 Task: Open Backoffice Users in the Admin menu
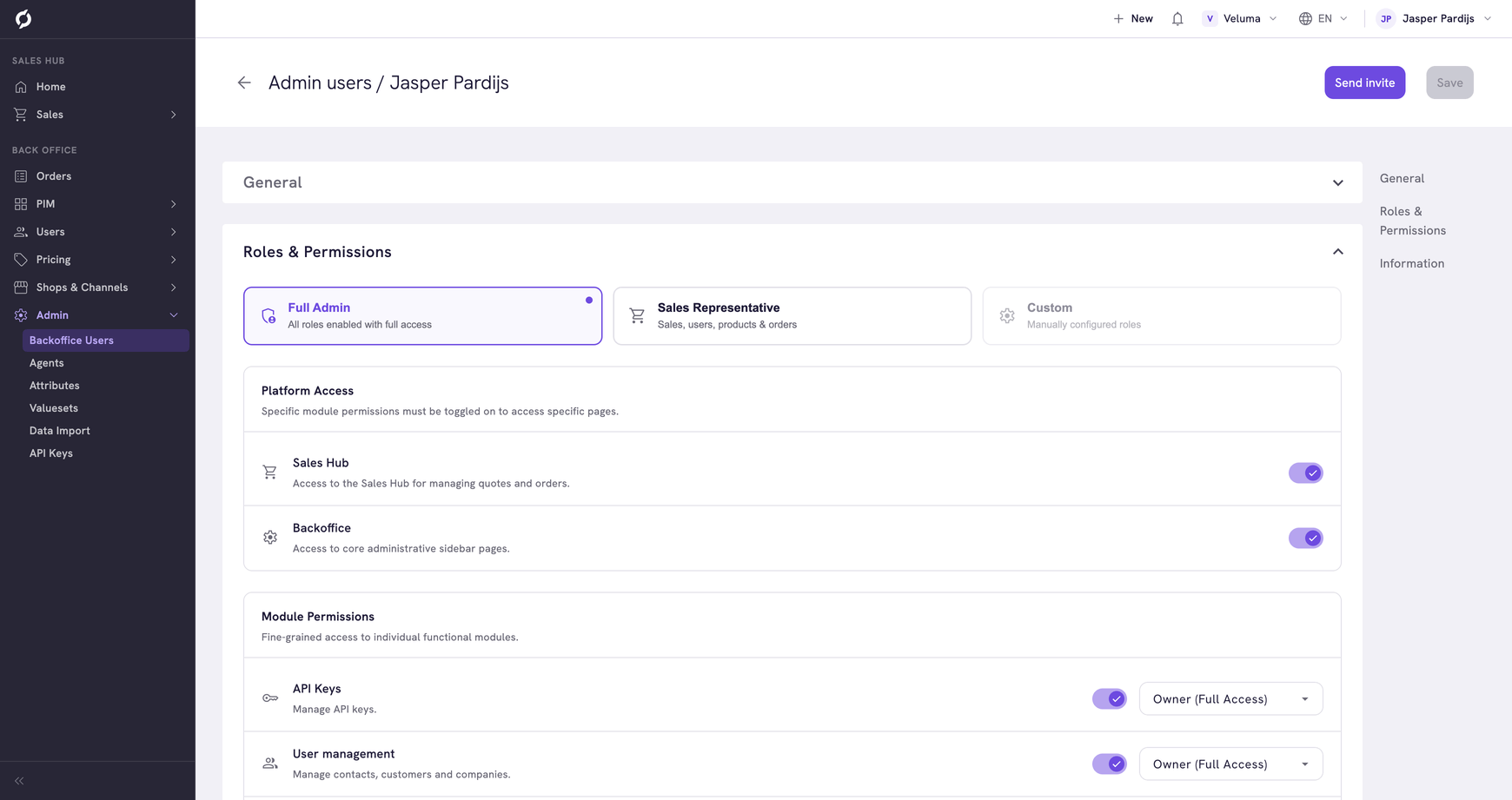point(105,340)
